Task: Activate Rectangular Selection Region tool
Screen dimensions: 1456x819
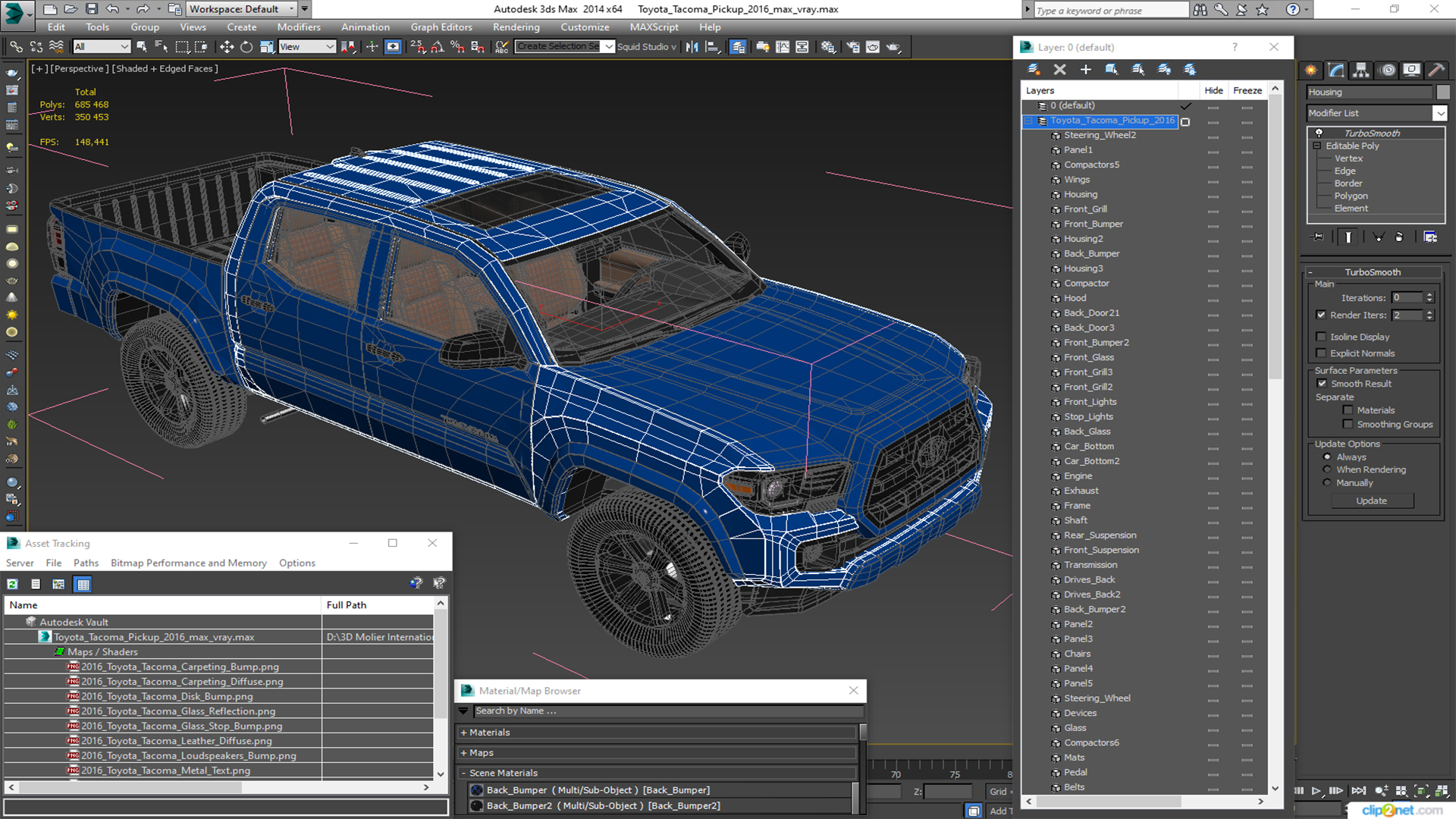Action: 182,47
